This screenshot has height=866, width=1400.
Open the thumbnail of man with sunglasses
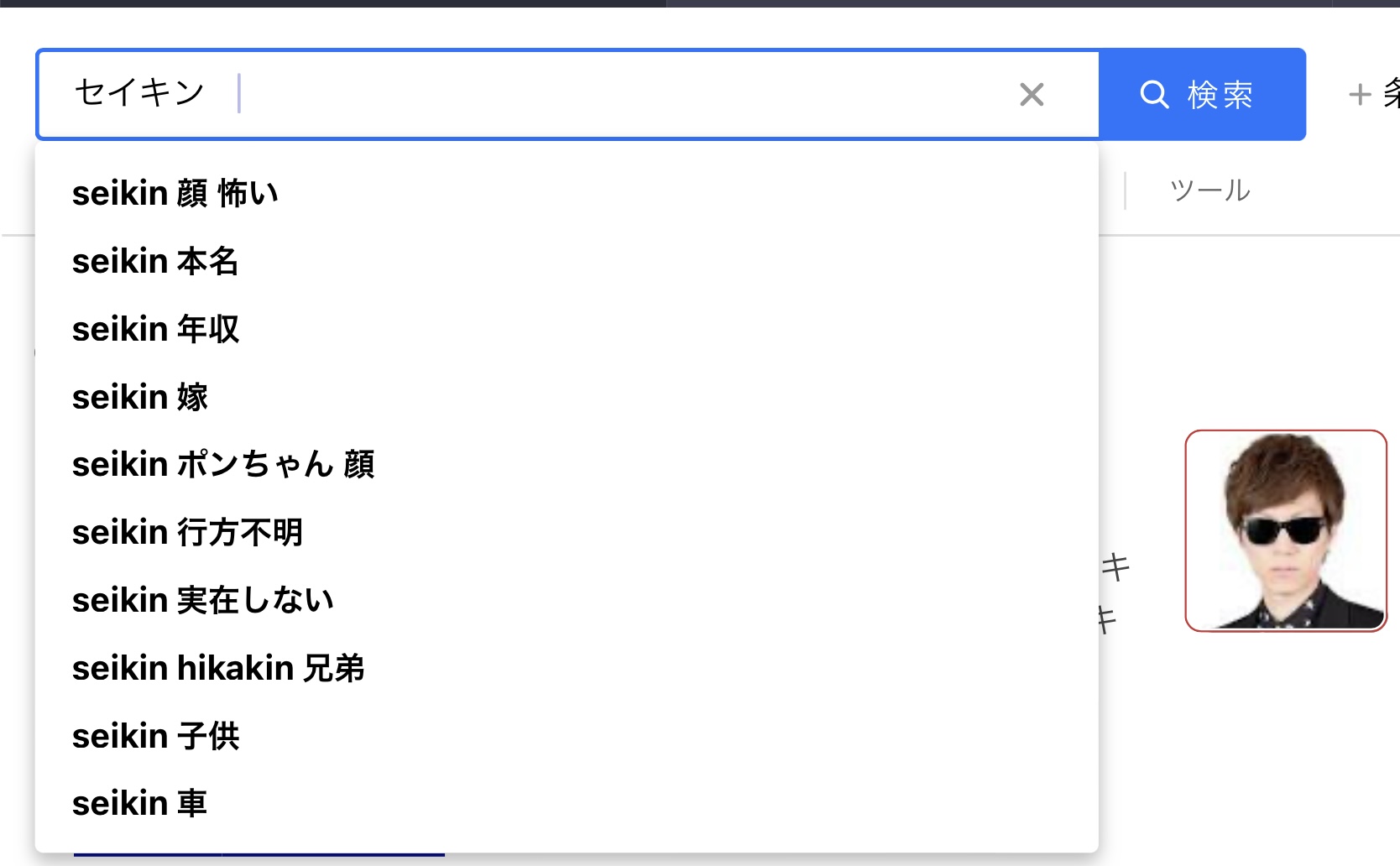coord(1286,530)
